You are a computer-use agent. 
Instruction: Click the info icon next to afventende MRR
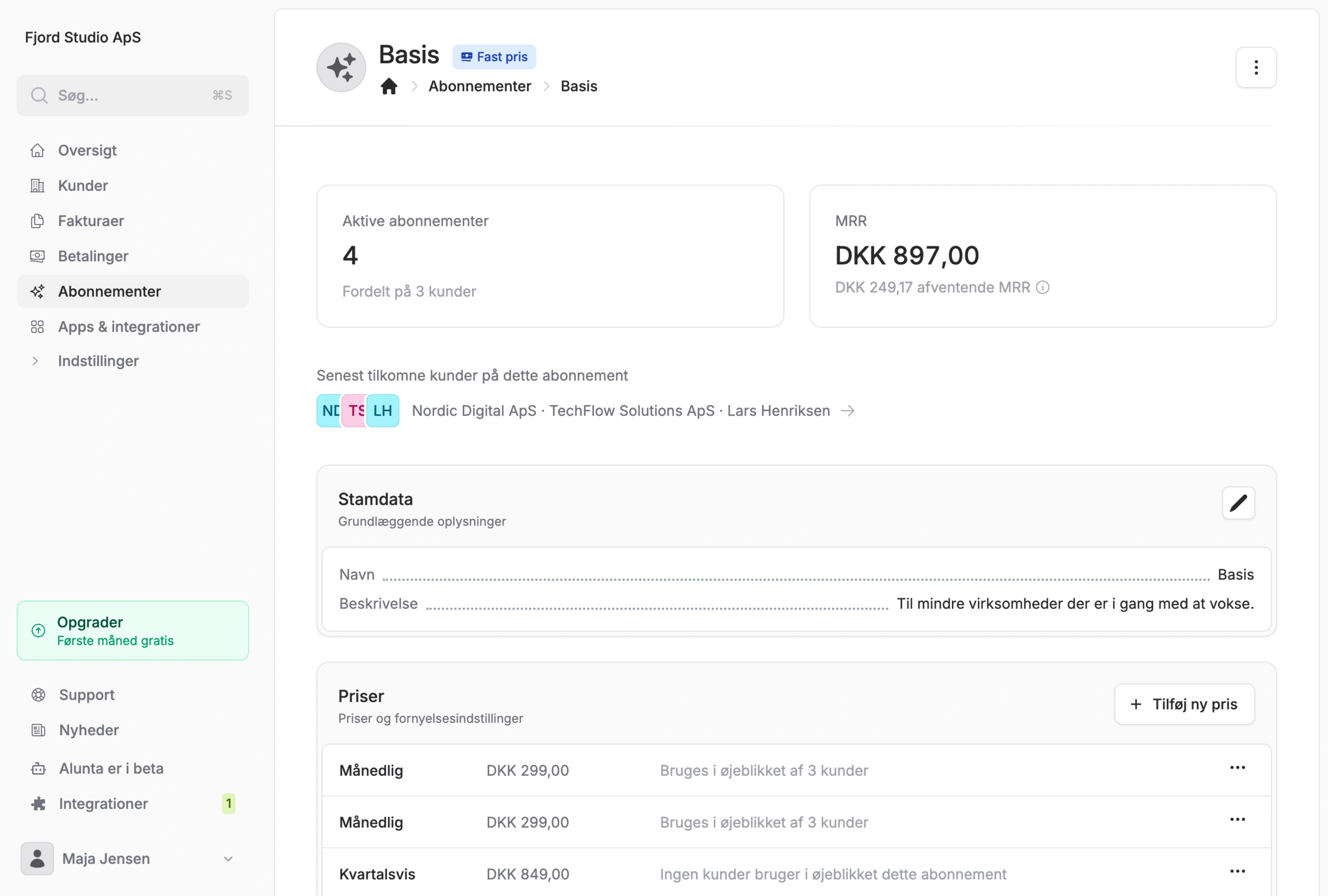(x=1042, y=287)
